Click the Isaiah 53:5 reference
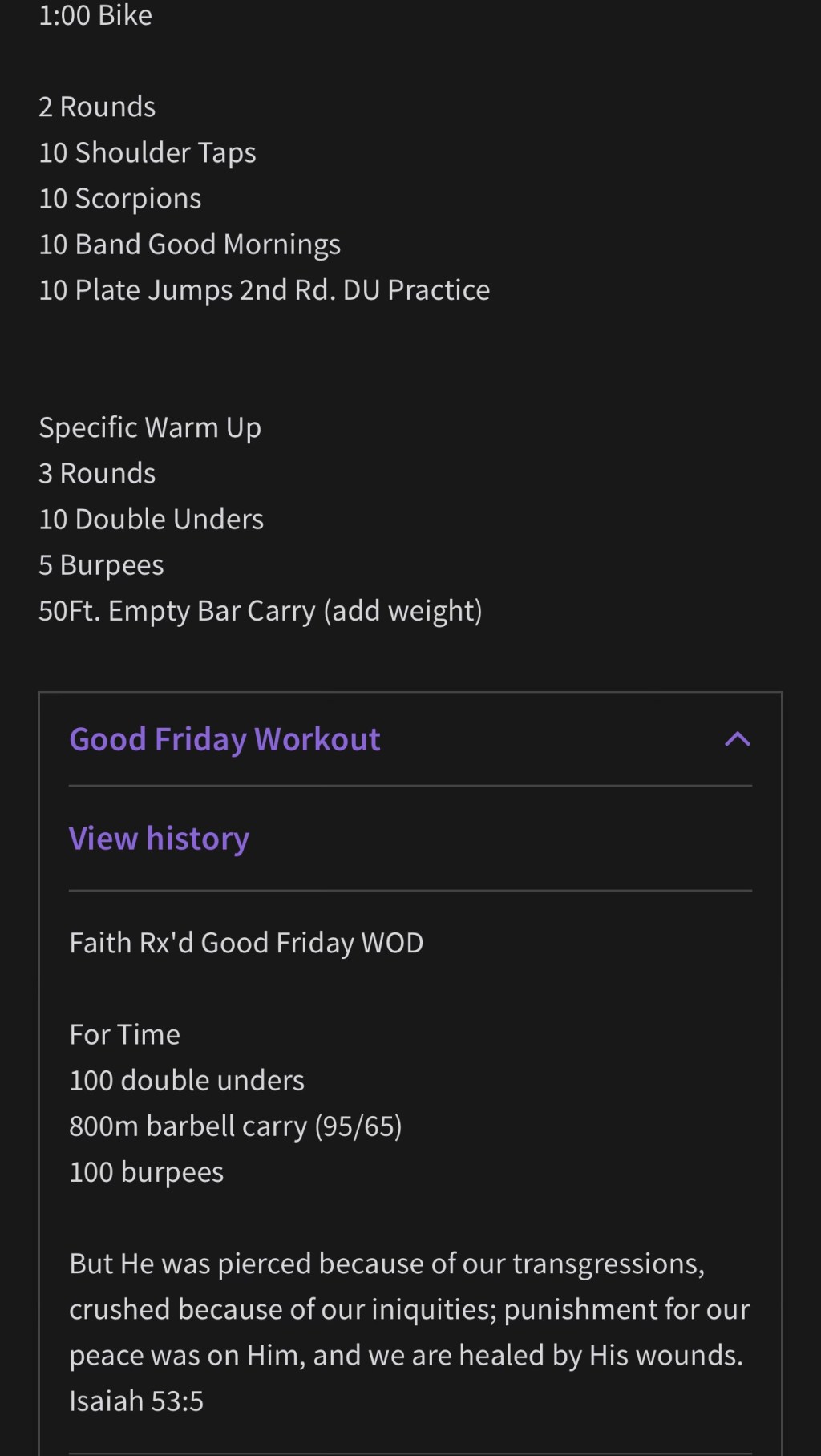Image resolution: width=821 pixels, height=1456 pixels. pos(136,1401)
